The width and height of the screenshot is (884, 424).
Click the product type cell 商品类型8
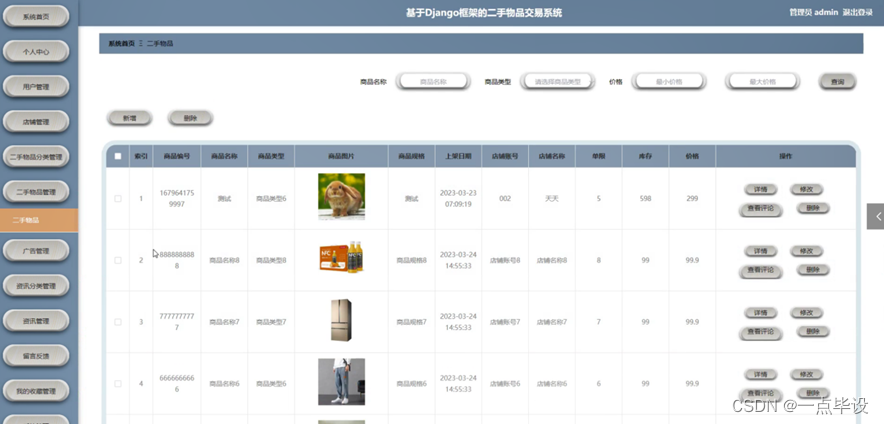(271, 260)
